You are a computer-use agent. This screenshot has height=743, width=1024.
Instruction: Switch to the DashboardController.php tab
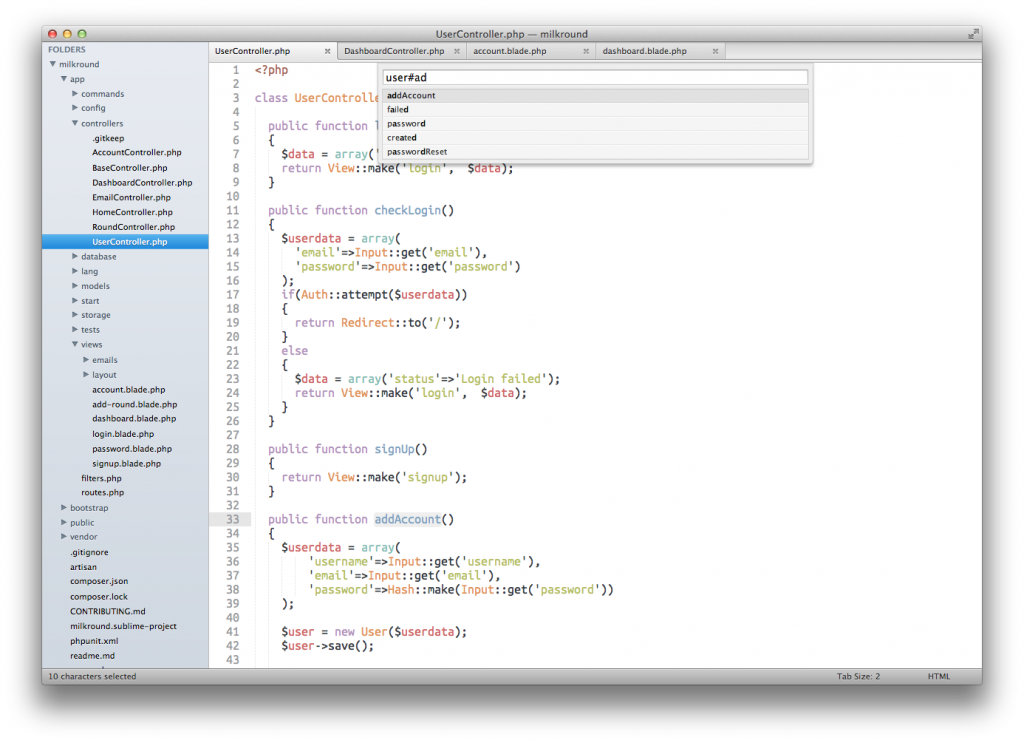coord(393,50)
